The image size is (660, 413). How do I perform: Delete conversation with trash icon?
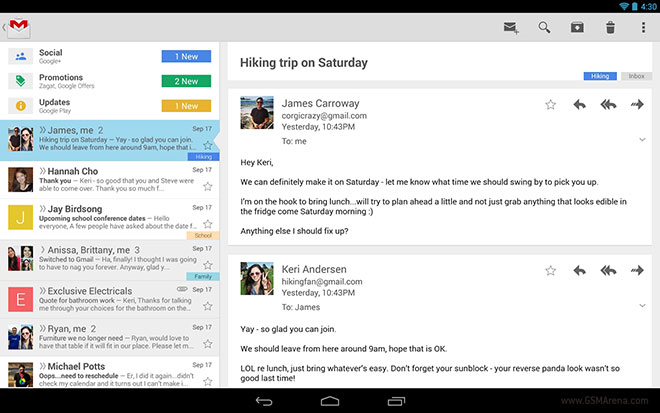pos(610,28)
